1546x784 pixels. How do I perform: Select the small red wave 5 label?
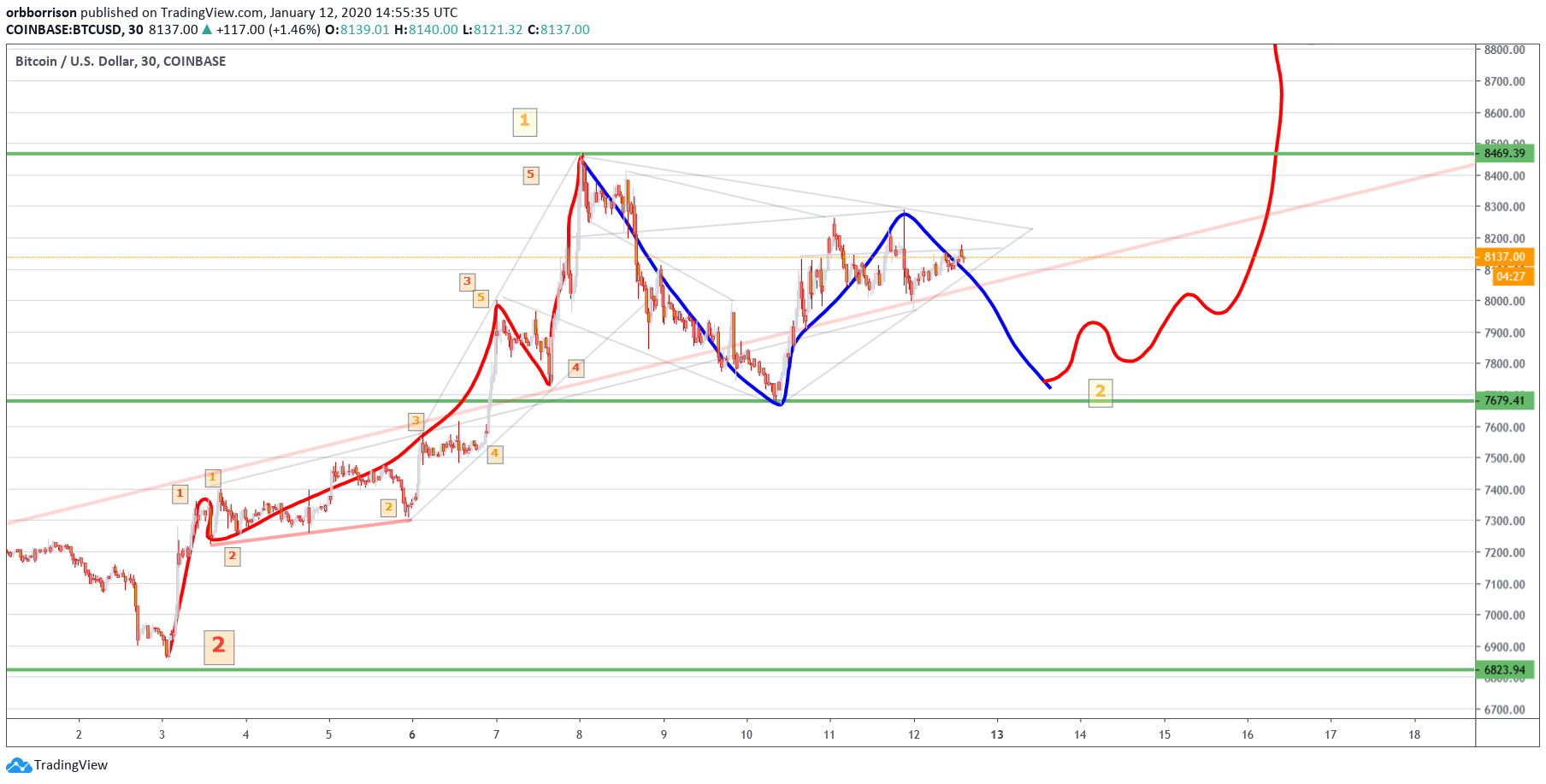pyautogui.click(x=531, y=175)
